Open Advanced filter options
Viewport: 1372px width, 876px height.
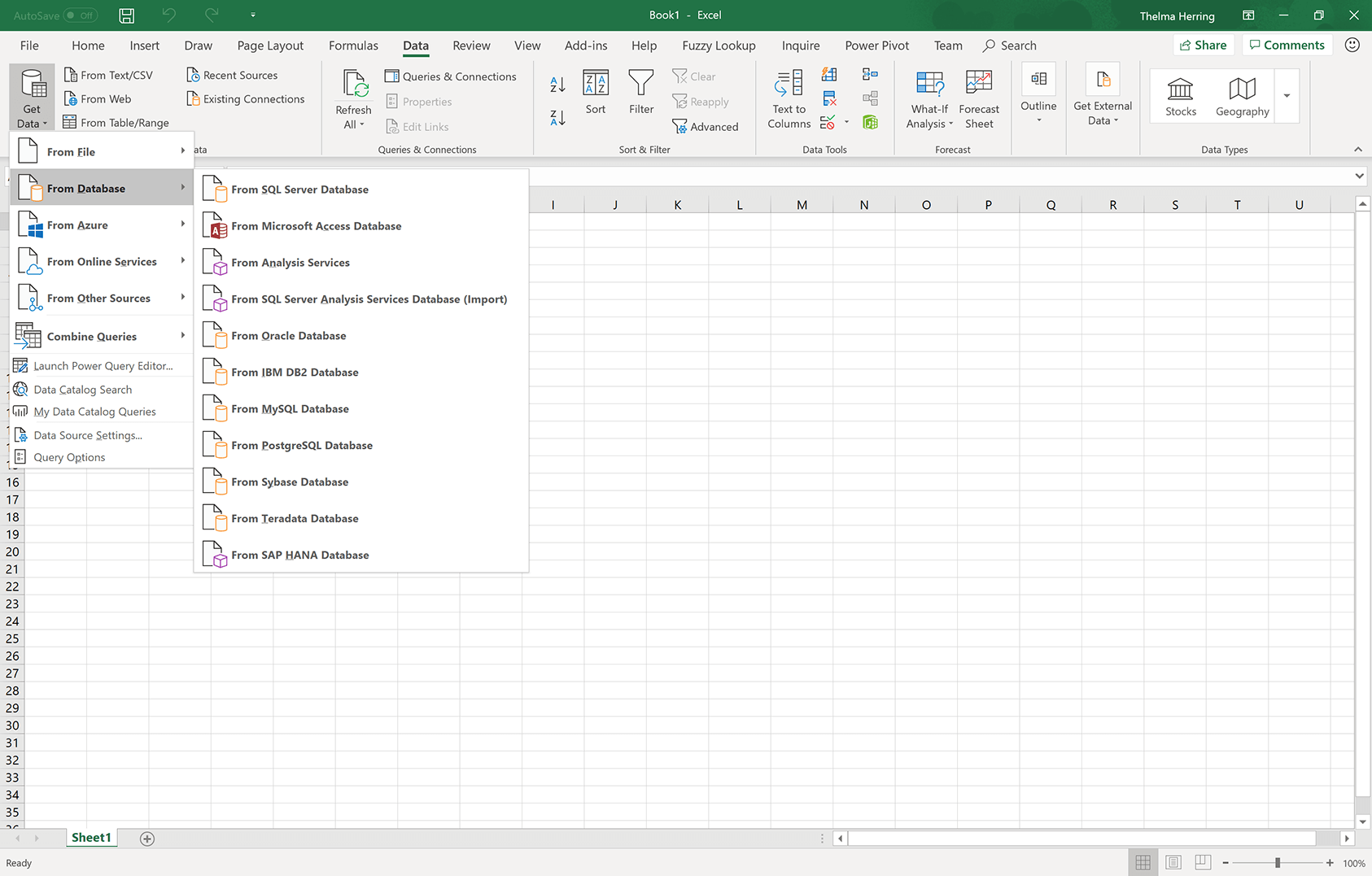pos(706,127)
